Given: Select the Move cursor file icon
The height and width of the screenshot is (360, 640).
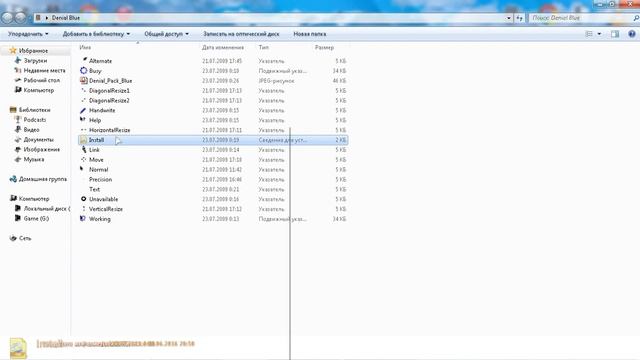Looking at the screenshot, I should pyautogui.click(x=83, y=160).
